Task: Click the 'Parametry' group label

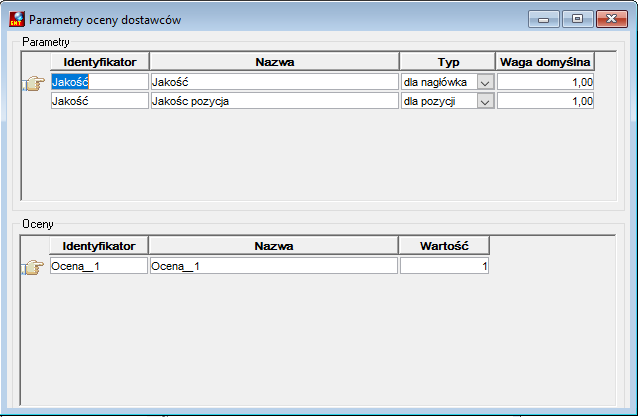Action: (x=46, y=42)
